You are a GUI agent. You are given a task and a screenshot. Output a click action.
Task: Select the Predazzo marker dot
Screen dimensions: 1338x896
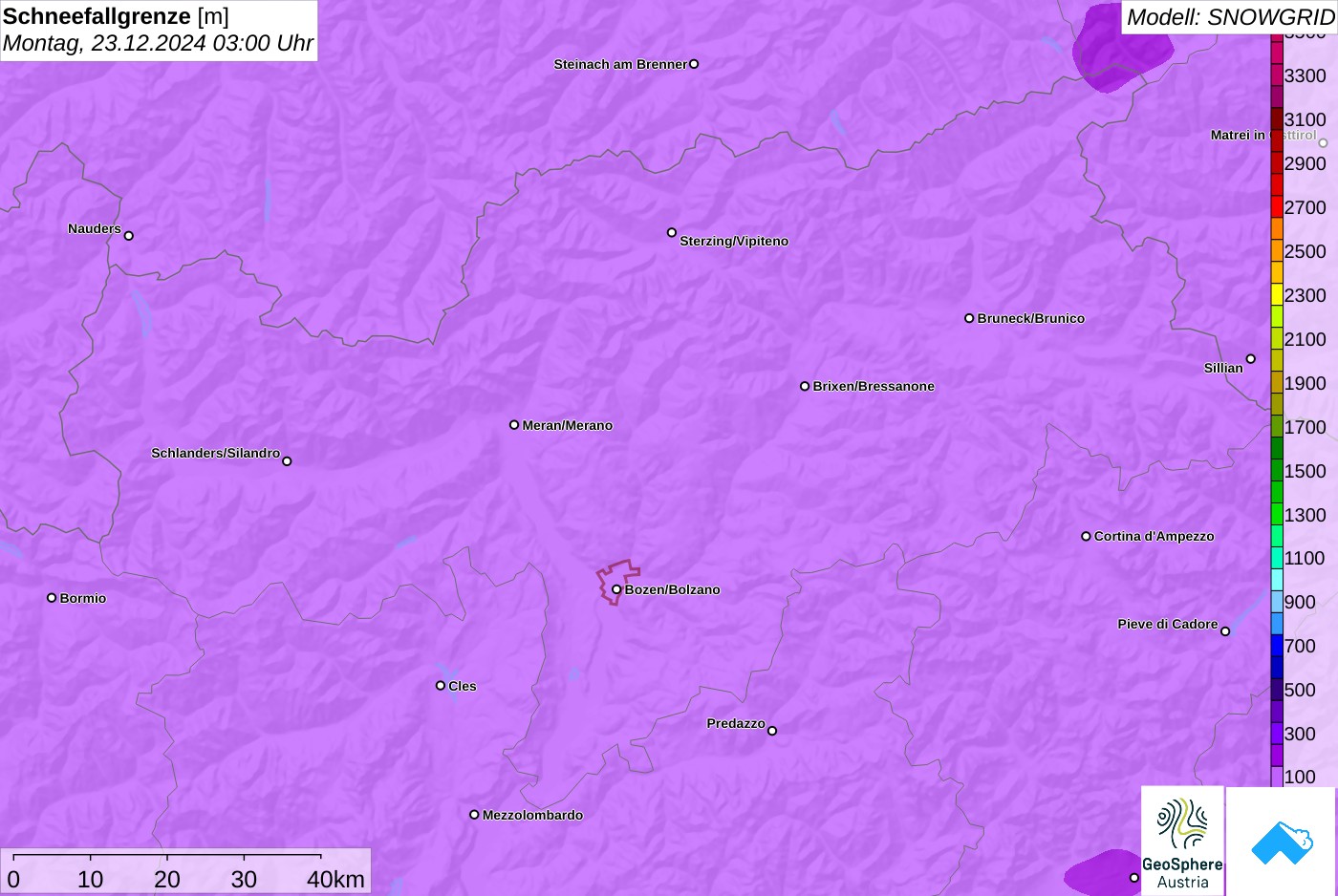pos(772,731)
